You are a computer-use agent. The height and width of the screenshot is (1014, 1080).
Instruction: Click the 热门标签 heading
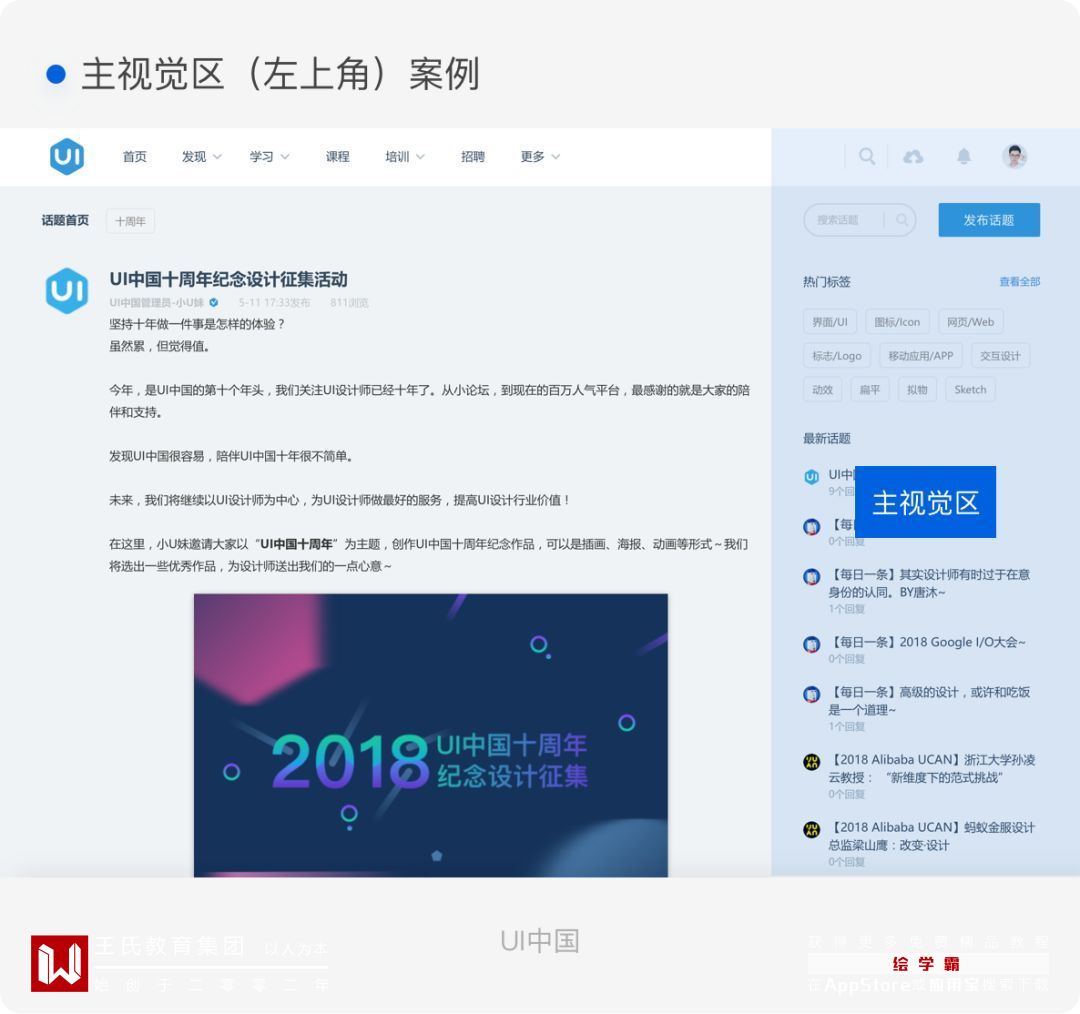point(827,282)
